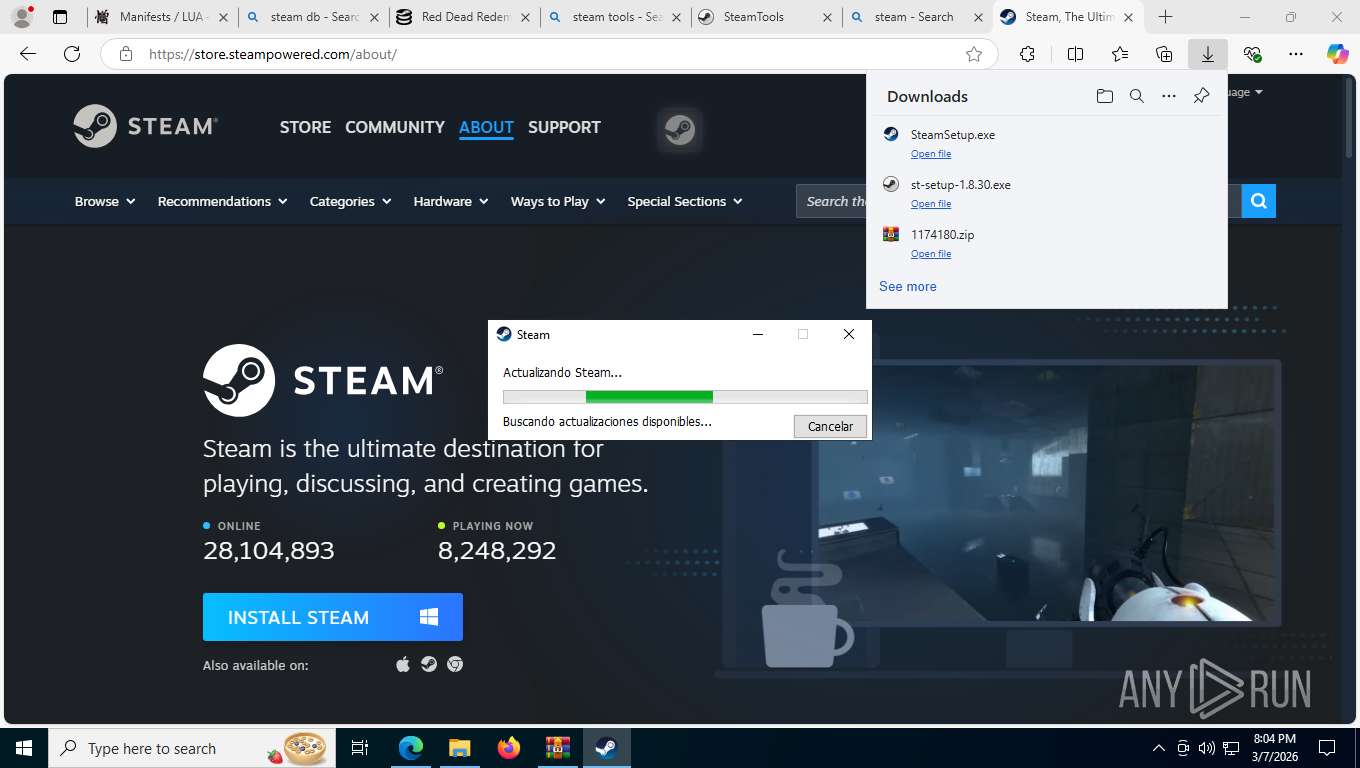
Task: Open the notifications center icon
Action: pos(1327,748)
